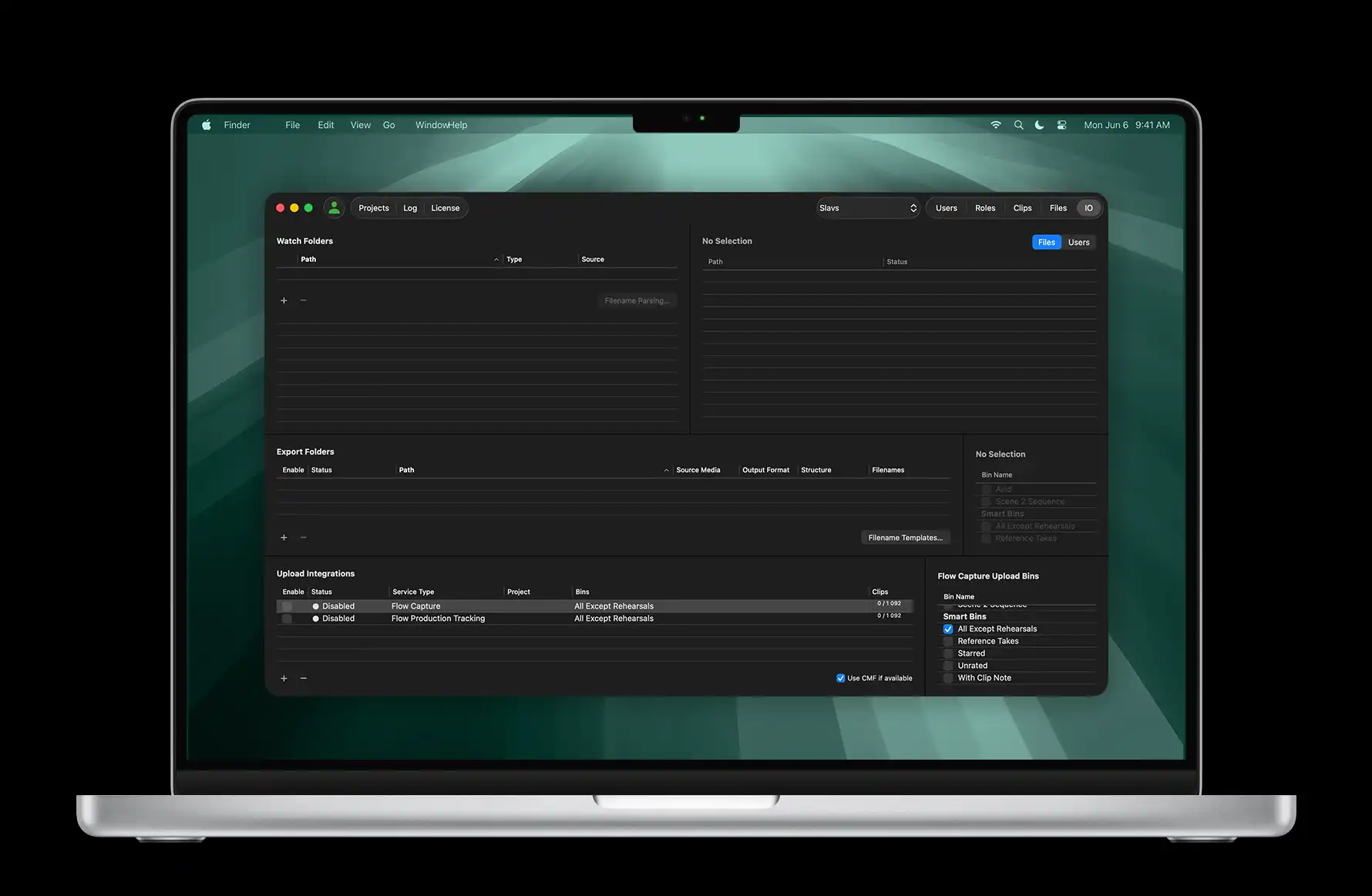Open Spotlight search from menu bar
1372x896 pixels.
click(1019, 124)
